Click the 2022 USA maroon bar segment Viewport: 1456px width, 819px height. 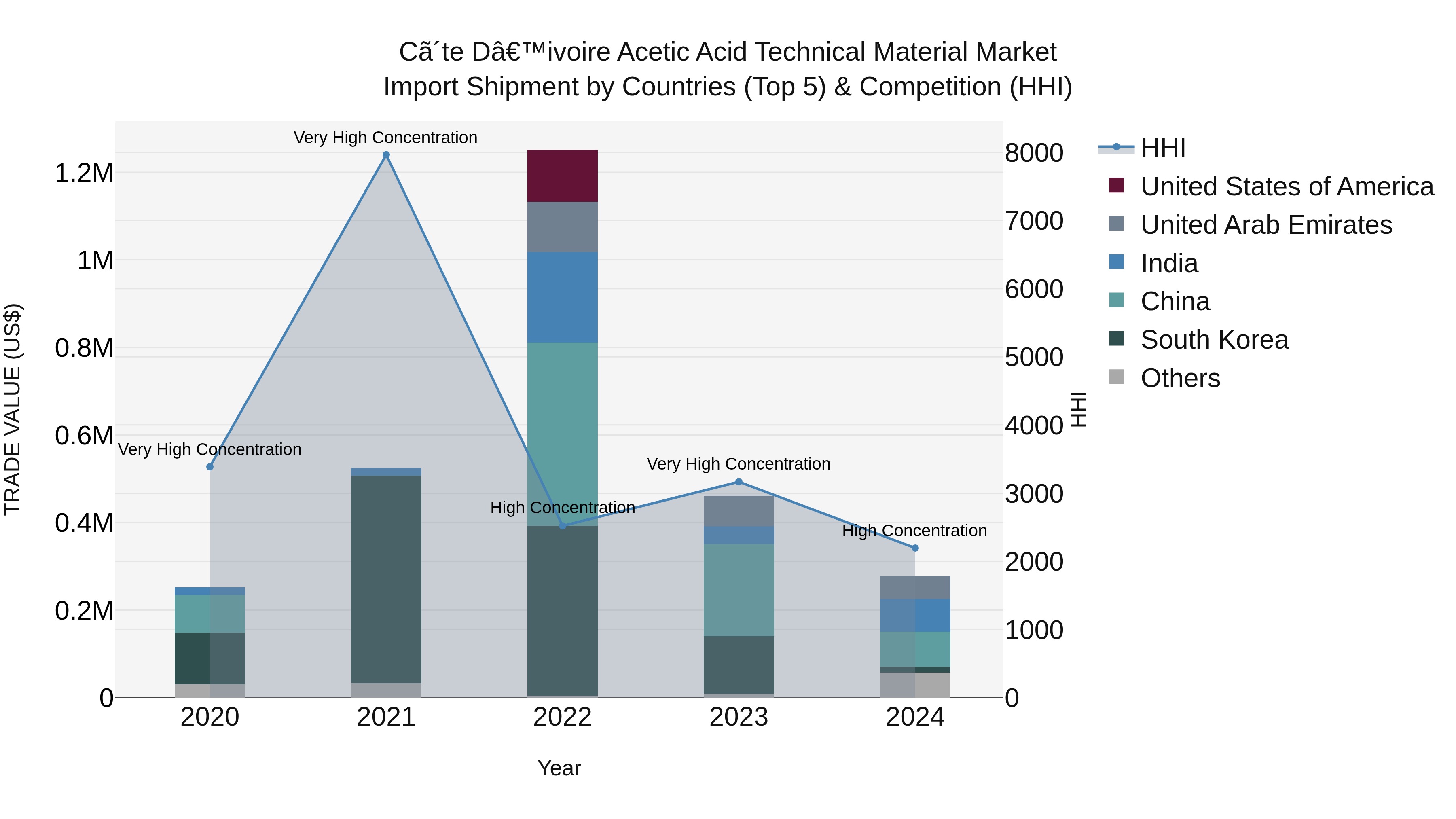563,176
